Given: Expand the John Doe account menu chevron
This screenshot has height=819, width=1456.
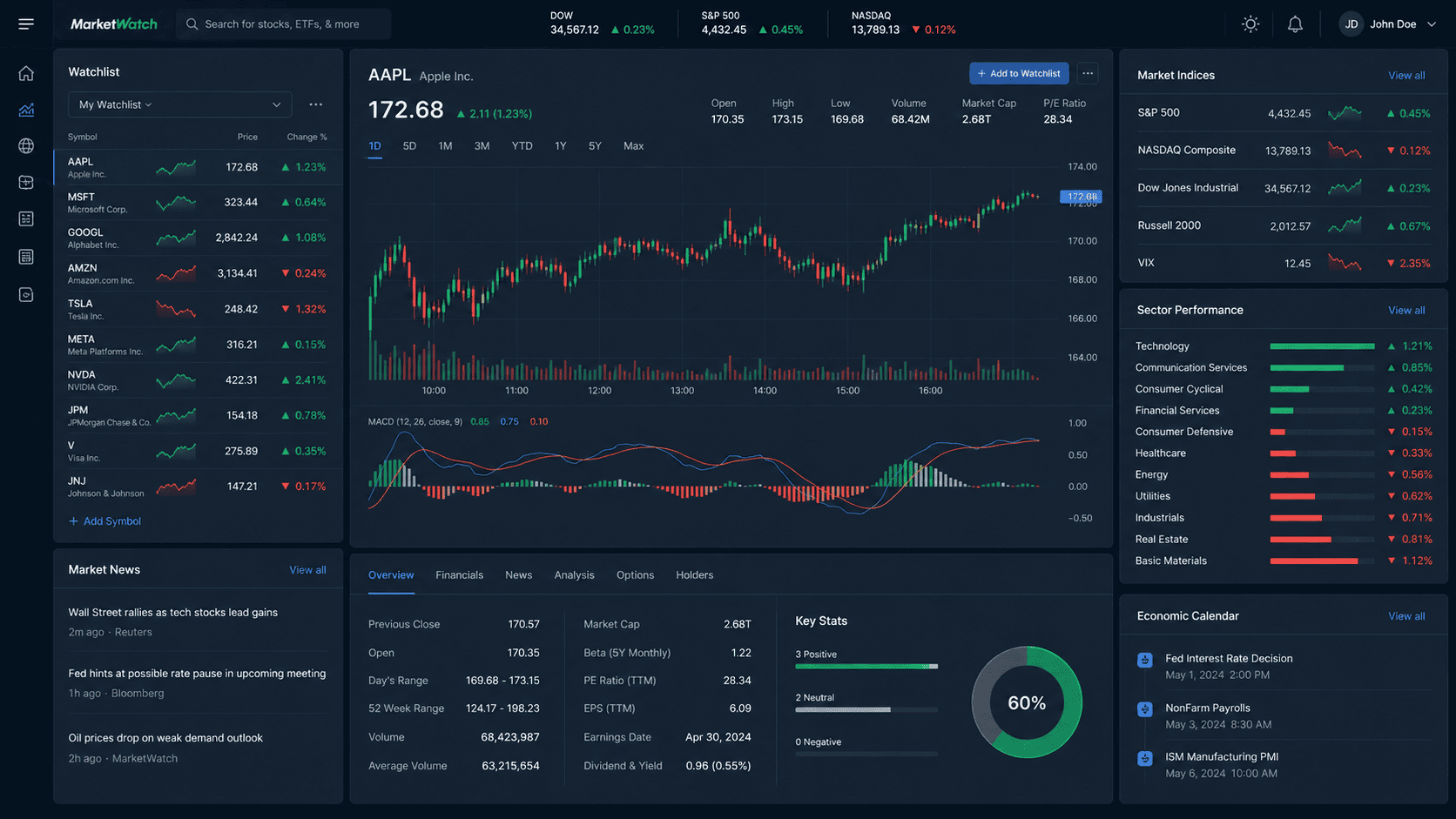Looking at the screenshot, I should coord(1432,24).
